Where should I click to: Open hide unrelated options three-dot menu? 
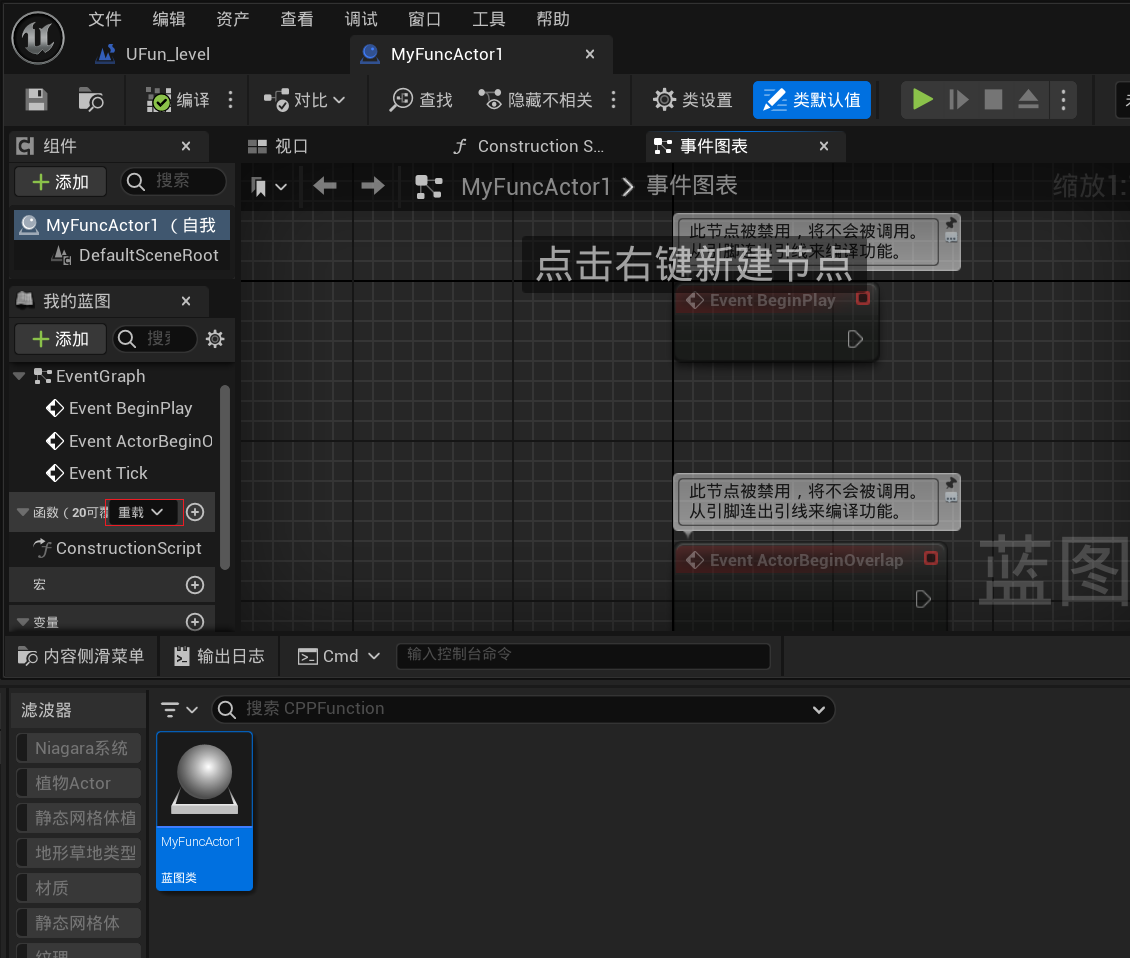click(x=613, y=99)
